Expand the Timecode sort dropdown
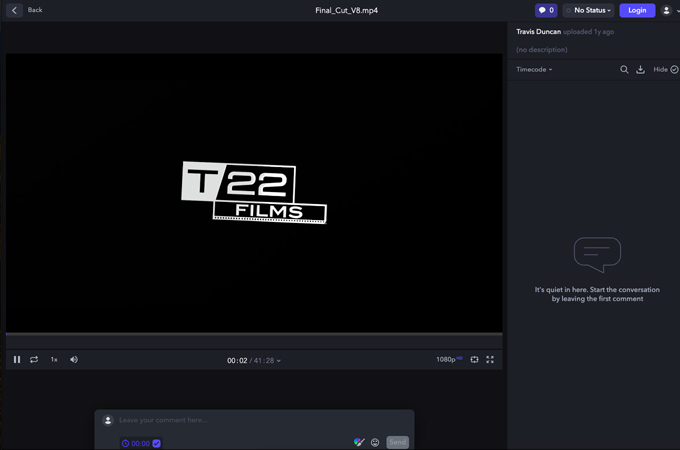Screen dimensions: 680x450 (534, 69)
